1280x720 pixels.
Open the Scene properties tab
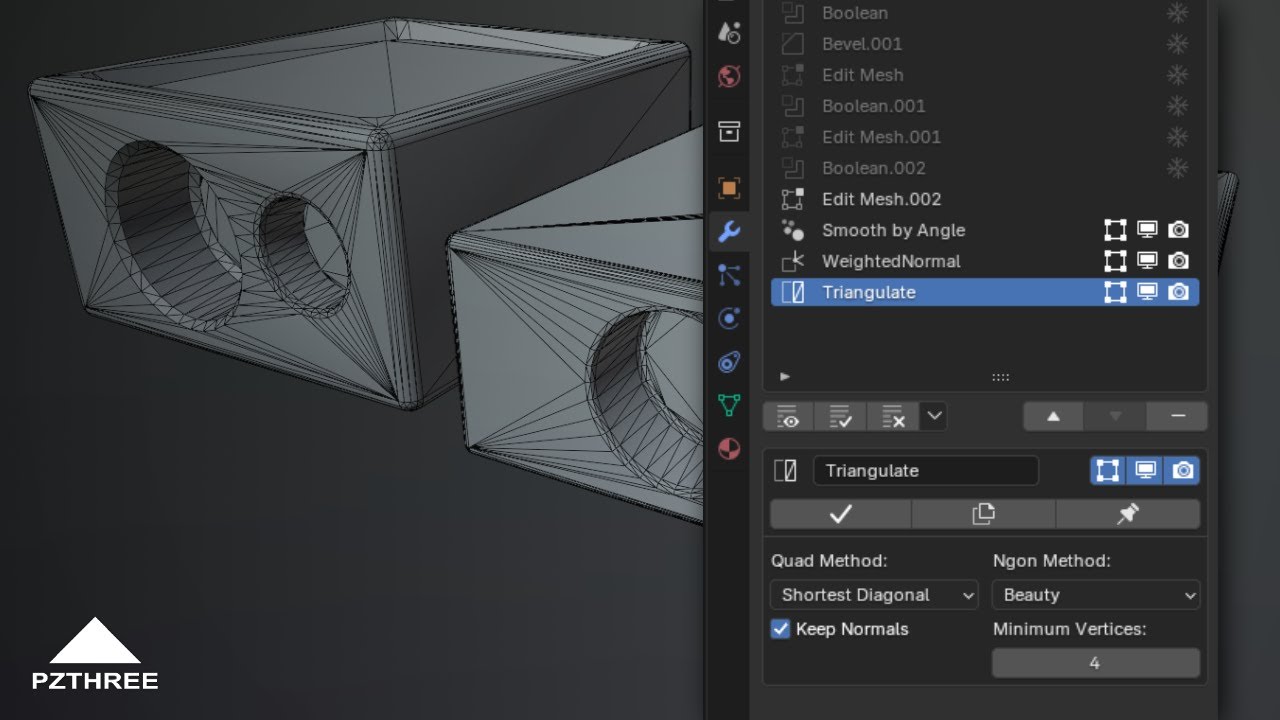pos(729,33)
